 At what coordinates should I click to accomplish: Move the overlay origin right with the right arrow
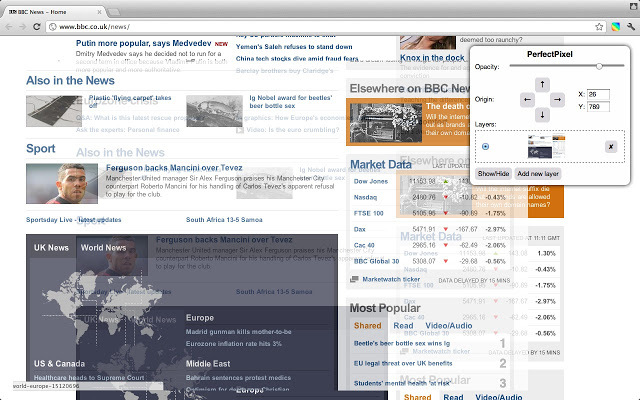point(557,99)
